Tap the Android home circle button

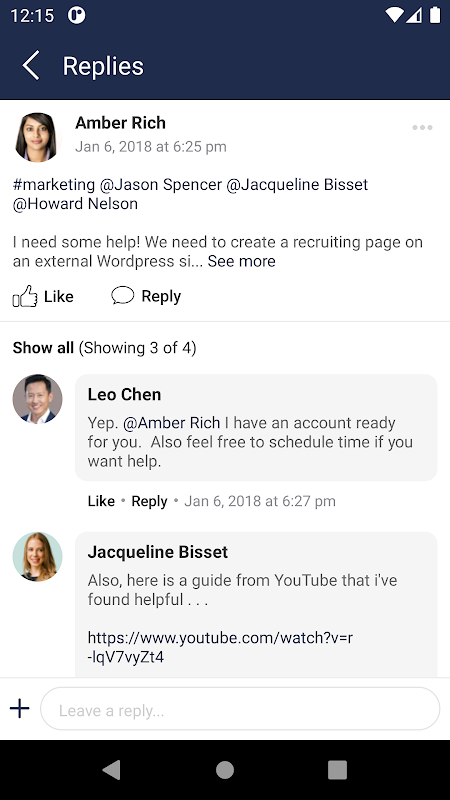coord(225,770)
